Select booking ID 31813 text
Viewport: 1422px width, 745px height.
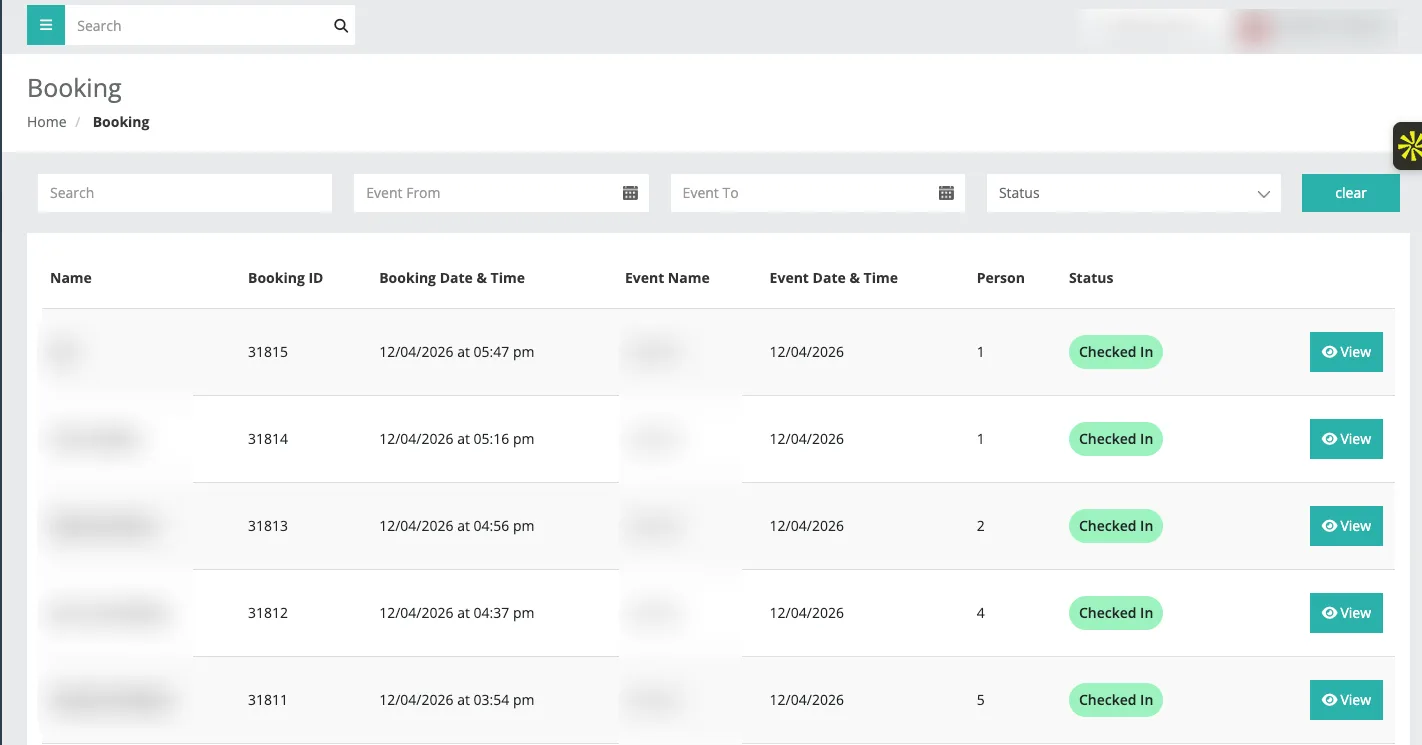(268, 526)
